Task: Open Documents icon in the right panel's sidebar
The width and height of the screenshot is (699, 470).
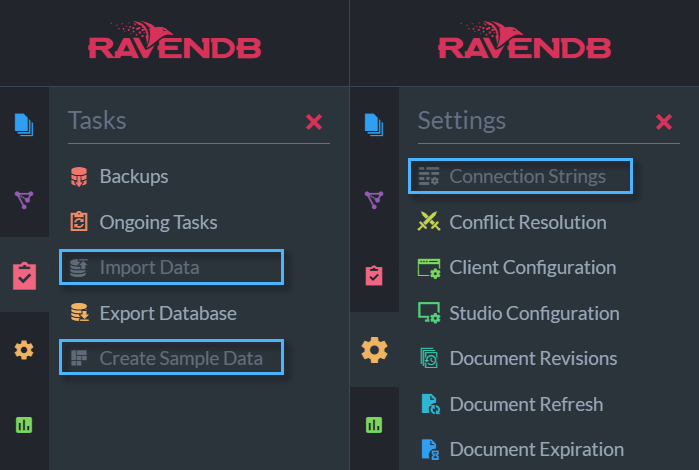Action: coord(374,124)
